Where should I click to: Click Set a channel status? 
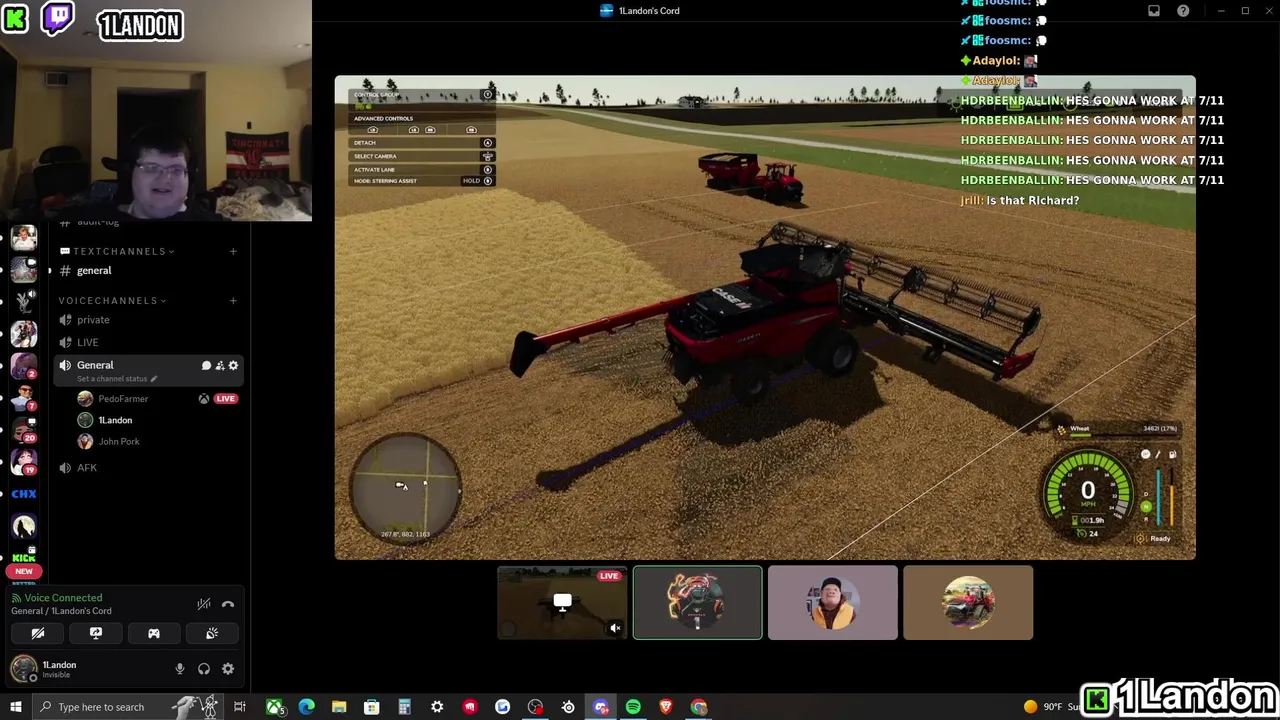click(x=117, y=379)
